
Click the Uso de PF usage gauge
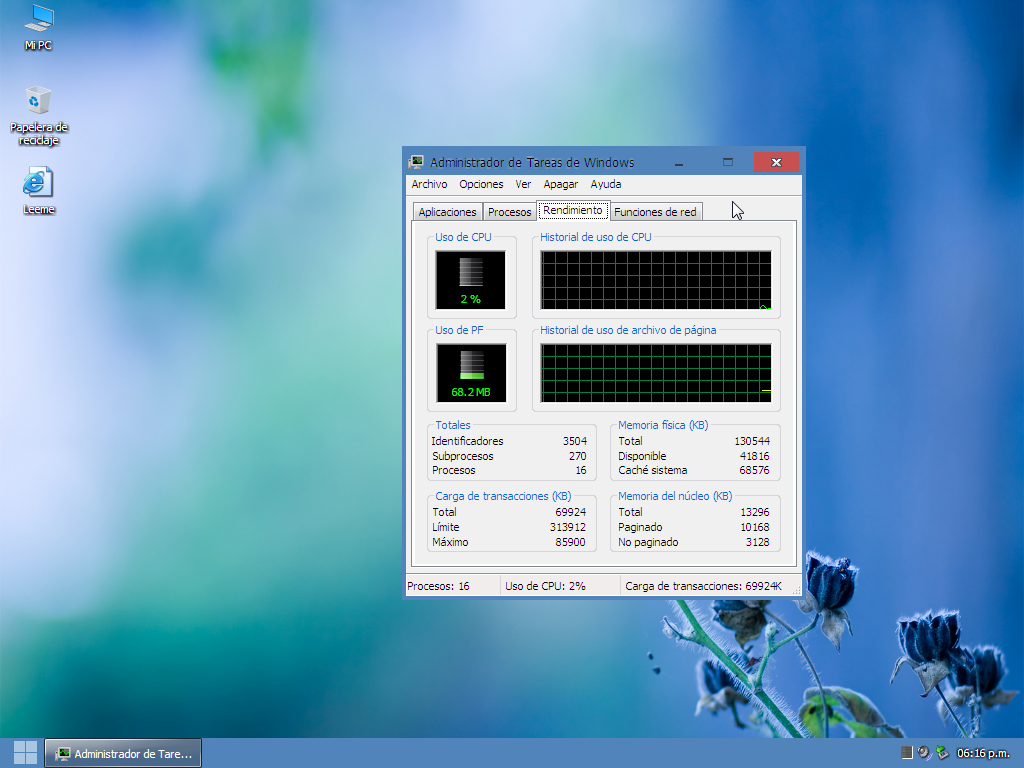coord(471,371)
